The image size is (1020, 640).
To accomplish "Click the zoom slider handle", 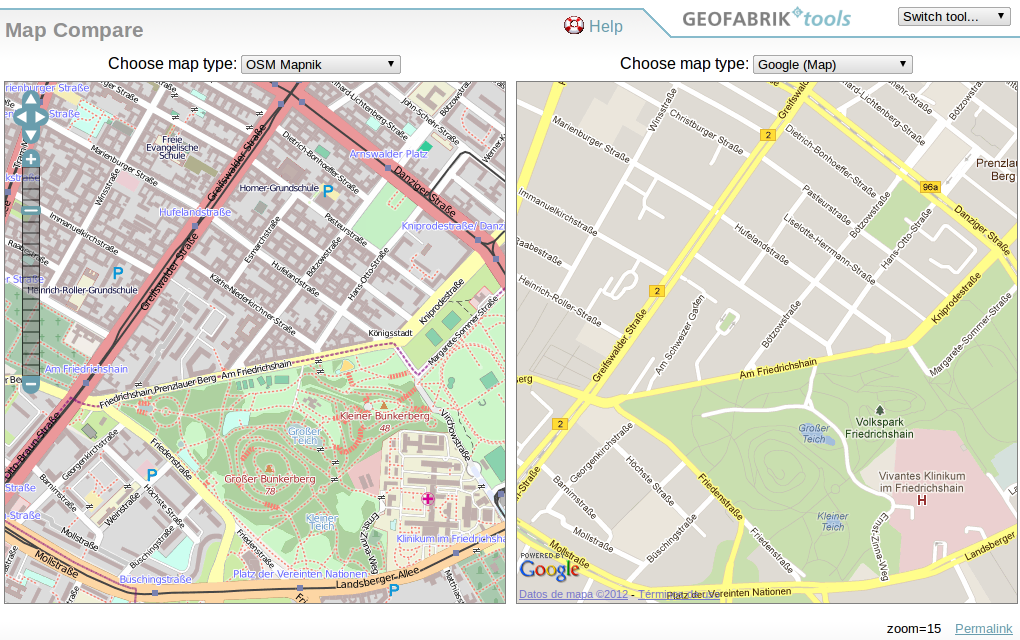I will tap(31, 211).
